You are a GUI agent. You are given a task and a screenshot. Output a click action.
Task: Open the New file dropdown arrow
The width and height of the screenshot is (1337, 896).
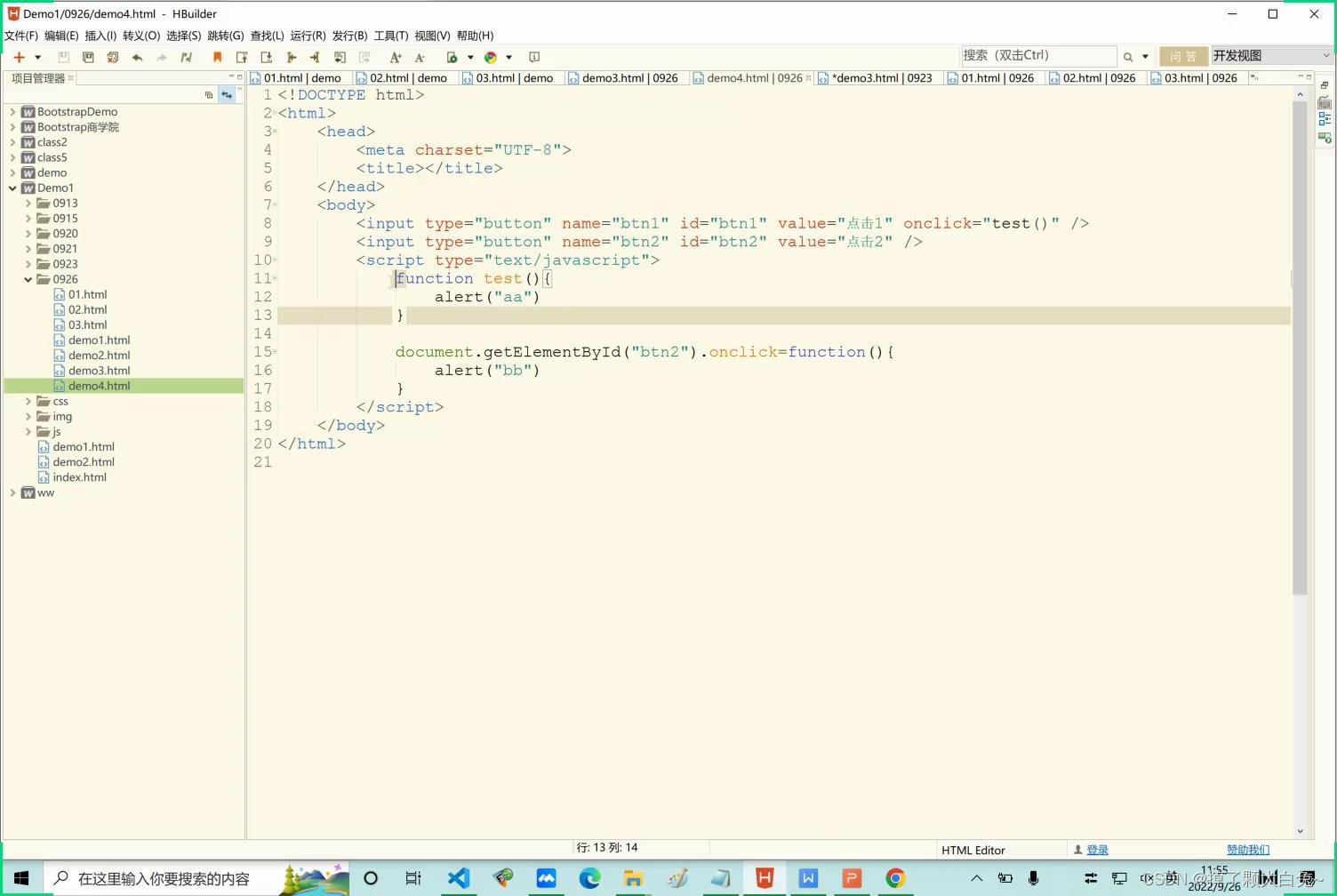coord(37,57)
